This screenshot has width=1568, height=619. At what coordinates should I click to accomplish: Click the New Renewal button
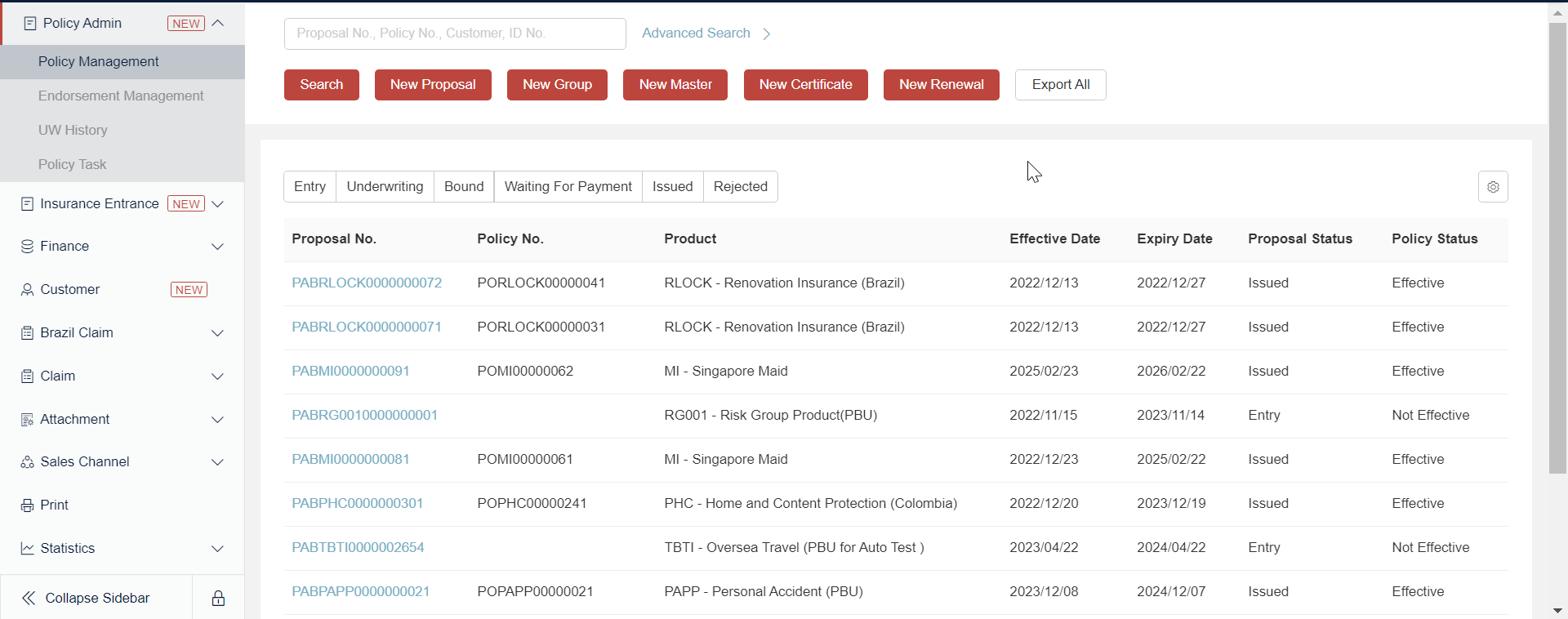[942, 84]
